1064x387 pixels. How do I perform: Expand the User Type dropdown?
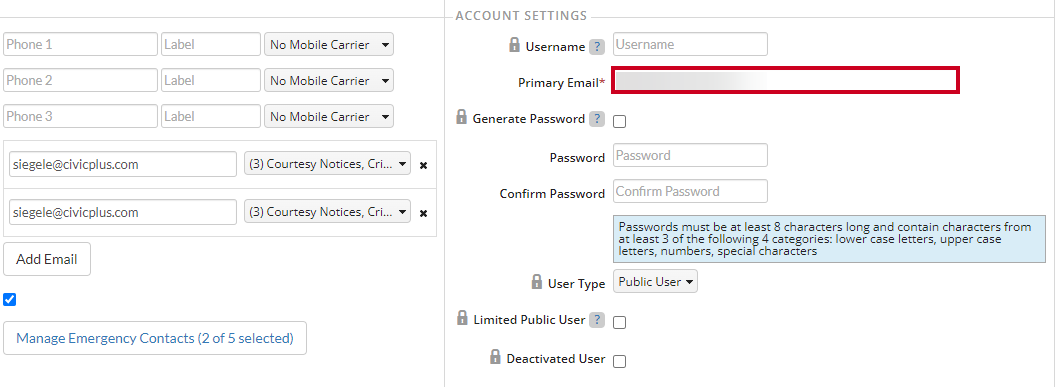[656, 282]
